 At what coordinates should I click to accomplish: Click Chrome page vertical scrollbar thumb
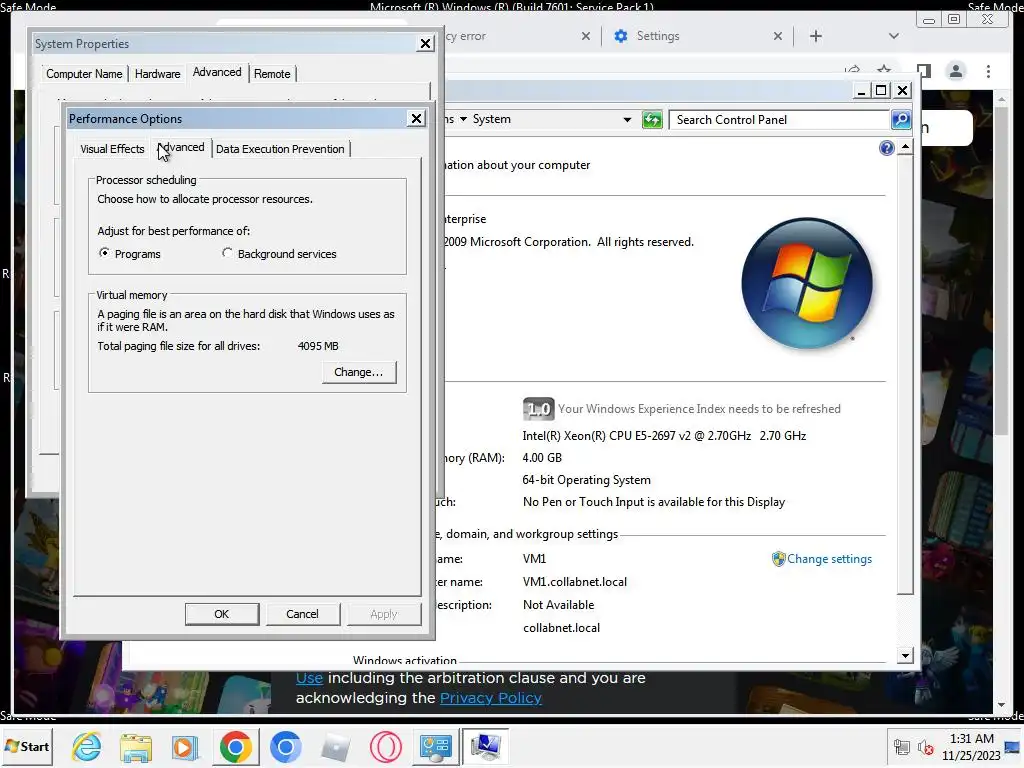point(1001,271)
